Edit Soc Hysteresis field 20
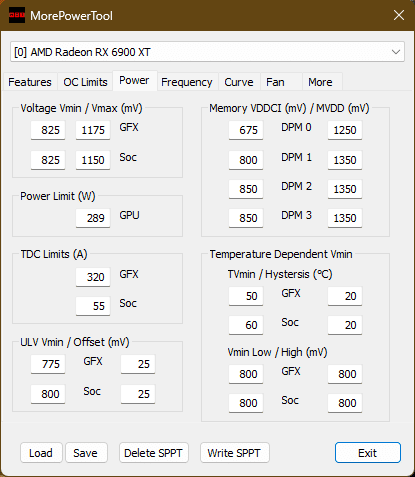Image resolution: width=415 pixels, height=477 pixels. coord(345,325)
